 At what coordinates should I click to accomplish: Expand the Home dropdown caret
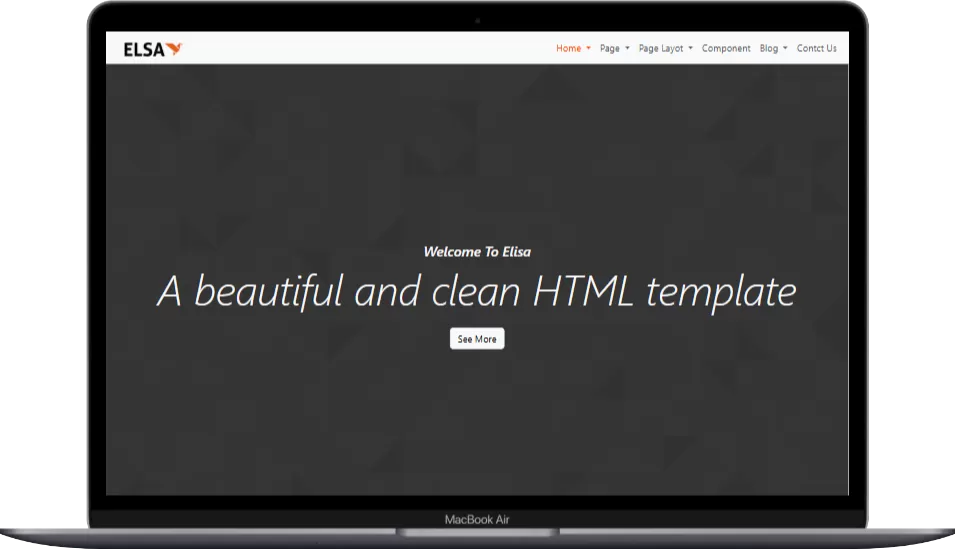[x=588, y=48]
